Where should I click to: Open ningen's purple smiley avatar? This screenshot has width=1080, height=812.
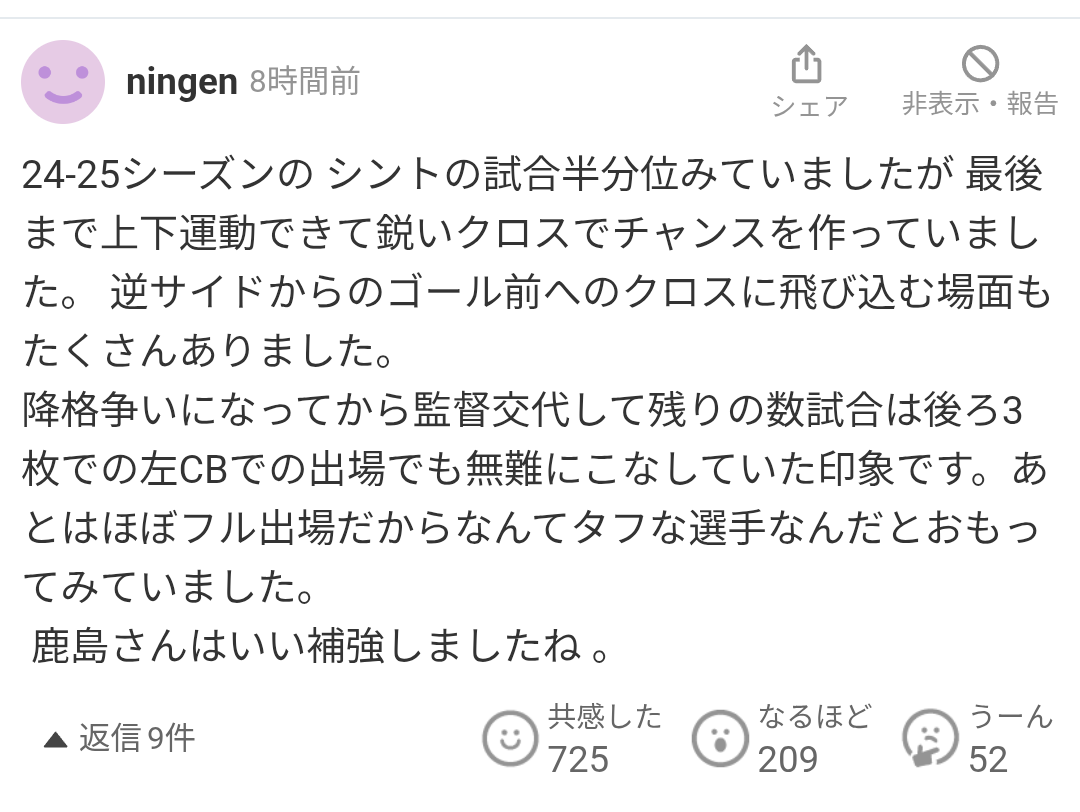click(63, 82)
